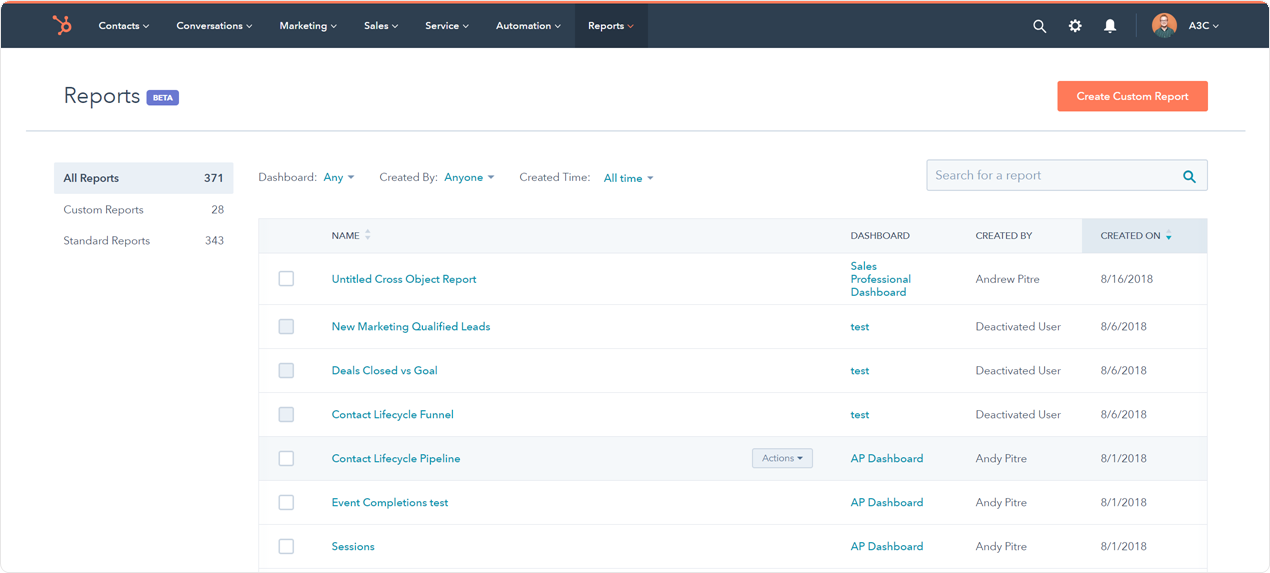
Task: Open the Sales Professional Dashboard link
Action: coord(881,279)
